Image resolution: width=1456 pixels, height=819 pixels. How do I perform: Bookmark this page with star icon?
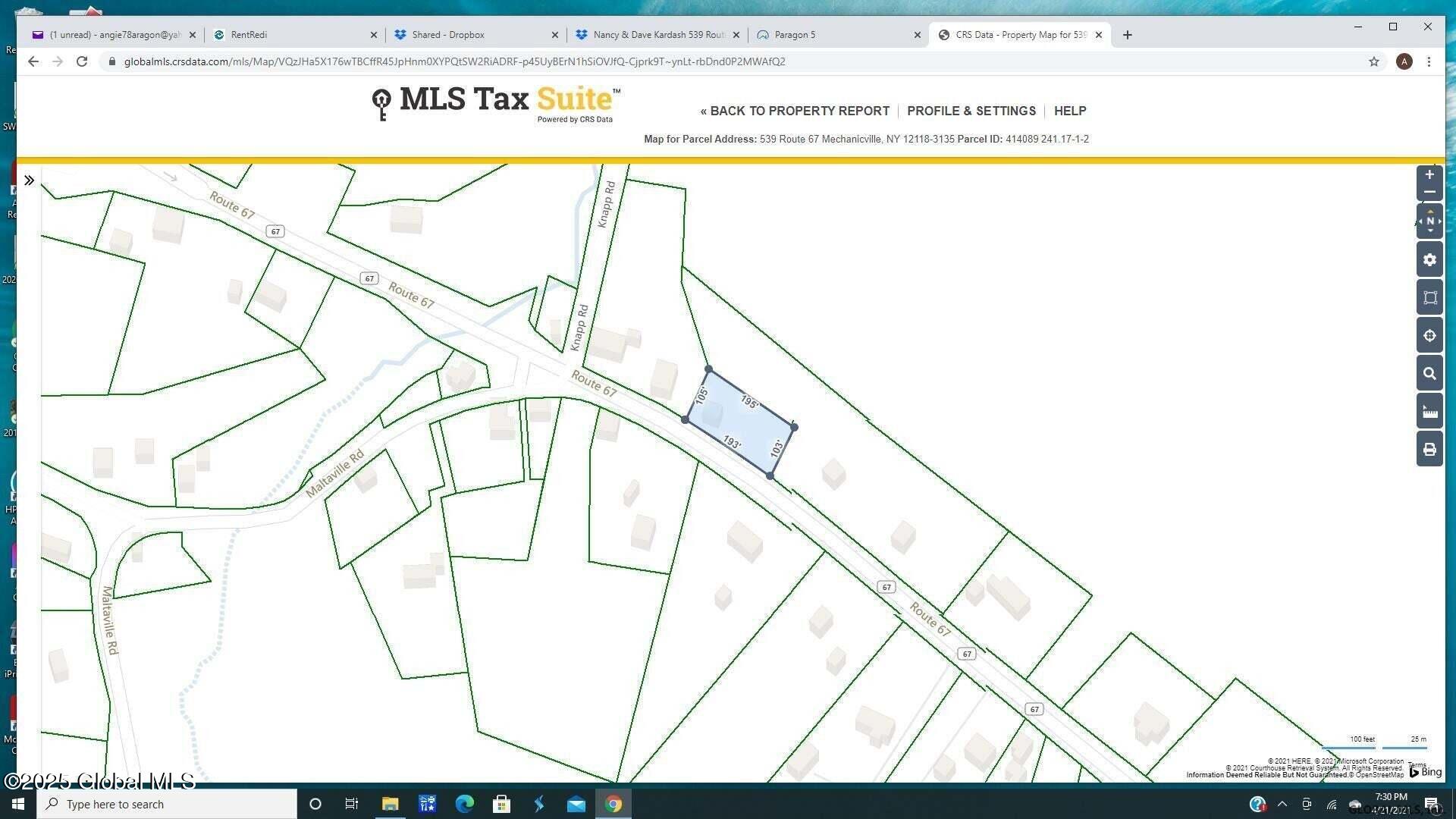click(1373, 61)
